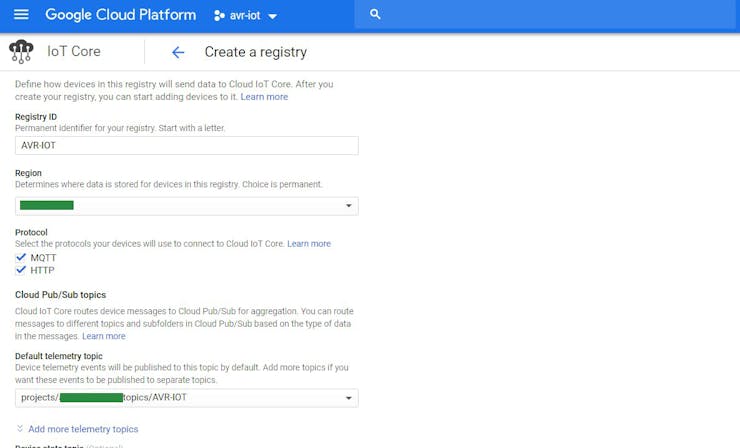Viewport: 740px width, 448px height.
Task: Open the avr-iot project selector dropdown
Action: pyautogui.click(x=245, y=16)
